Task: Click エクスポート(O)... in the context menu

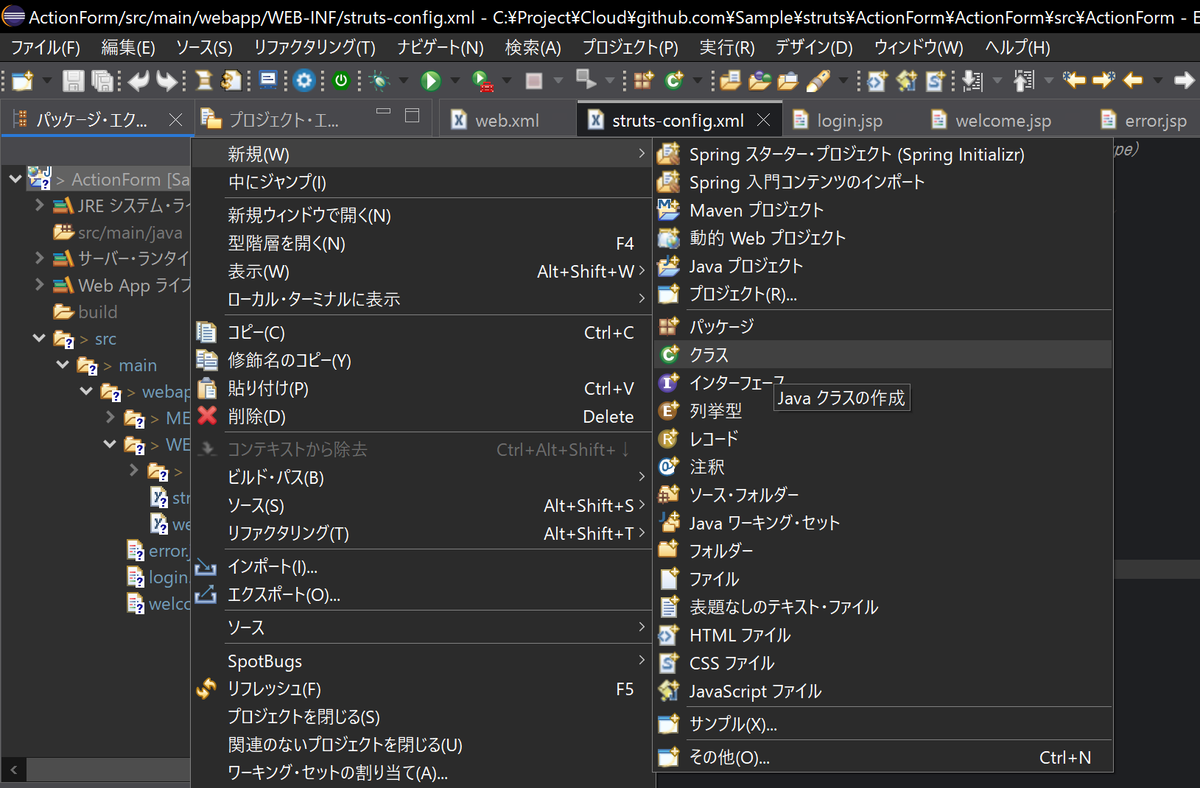Action: [420, 595]
